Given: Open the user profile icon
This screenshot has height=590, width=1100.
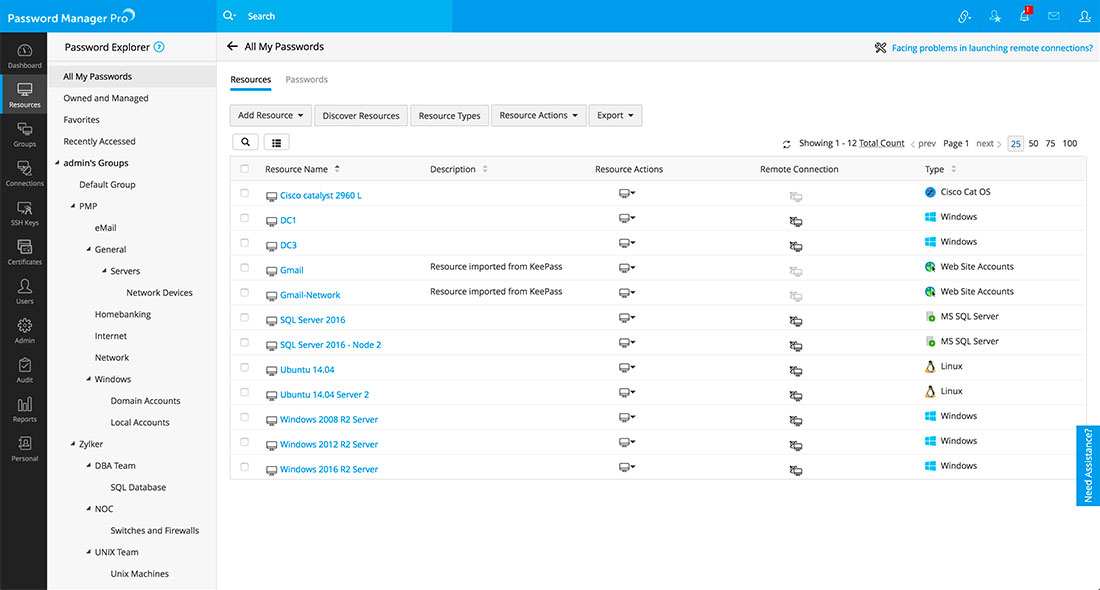Looking at the screenshot, I should pos(1084,16).
